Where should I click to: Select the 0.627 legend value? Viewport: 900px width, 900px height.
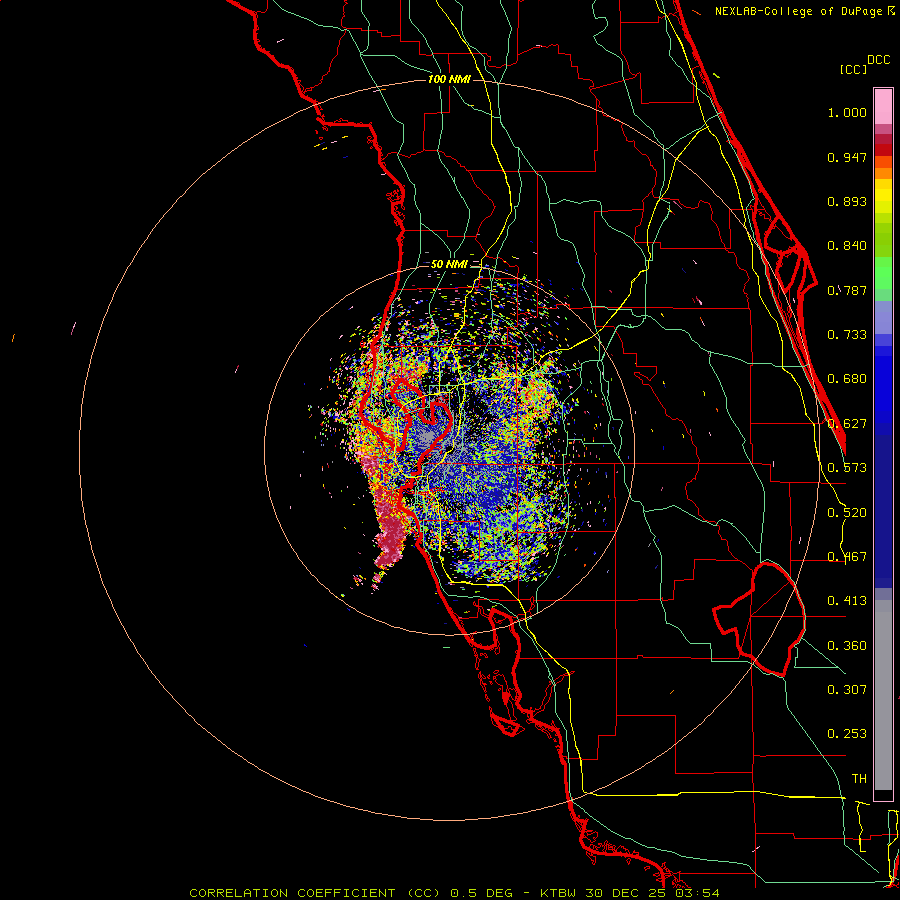tap(847, 424)
